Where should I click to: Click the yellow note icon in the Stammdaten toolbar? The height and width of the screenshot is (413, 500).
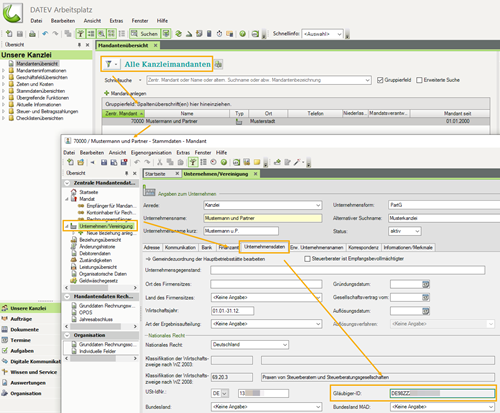click(x=257, y=162)
